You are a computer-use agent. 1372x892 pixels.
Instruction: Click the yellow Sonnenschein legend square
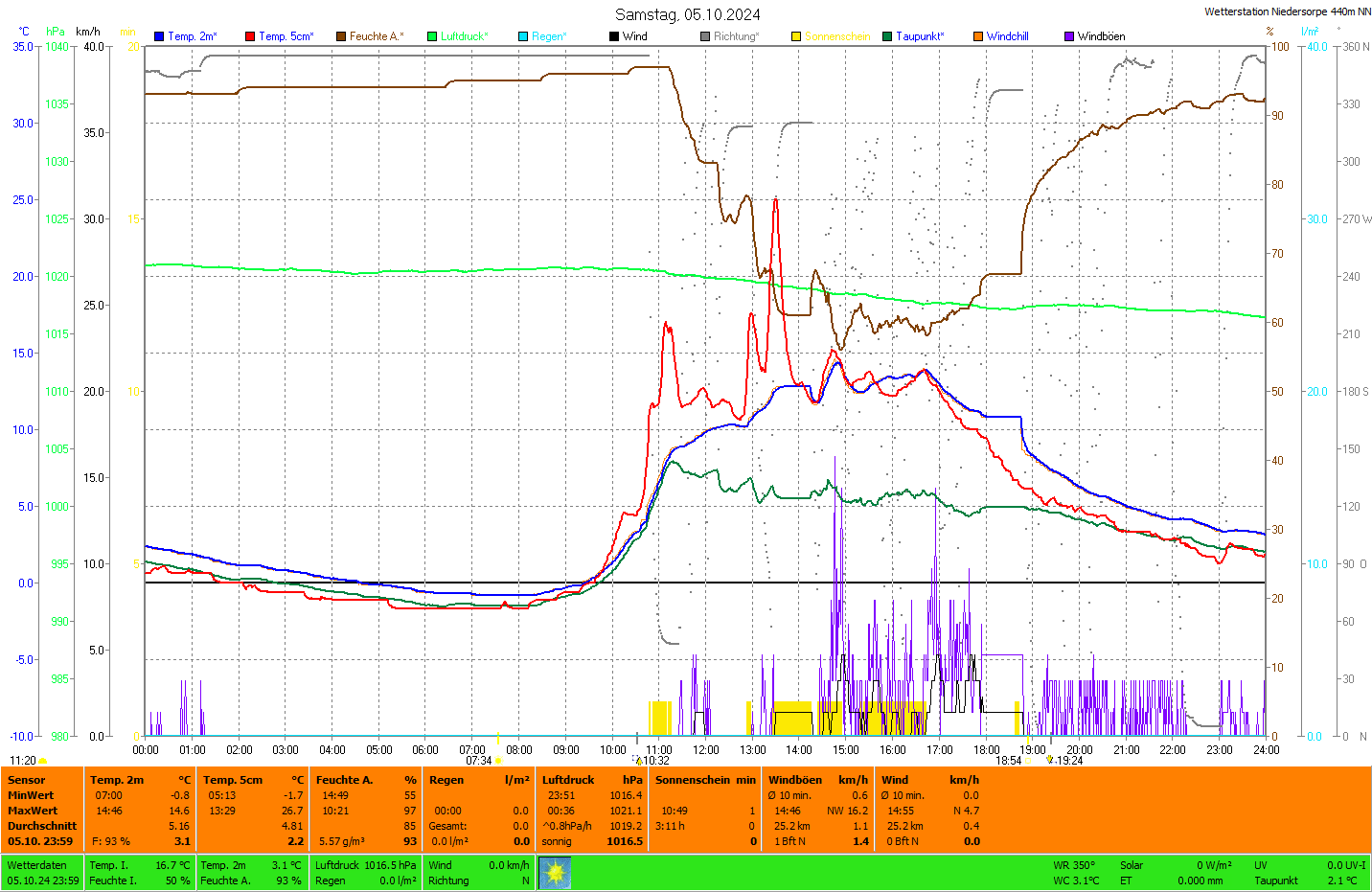[x=796, y=36]
